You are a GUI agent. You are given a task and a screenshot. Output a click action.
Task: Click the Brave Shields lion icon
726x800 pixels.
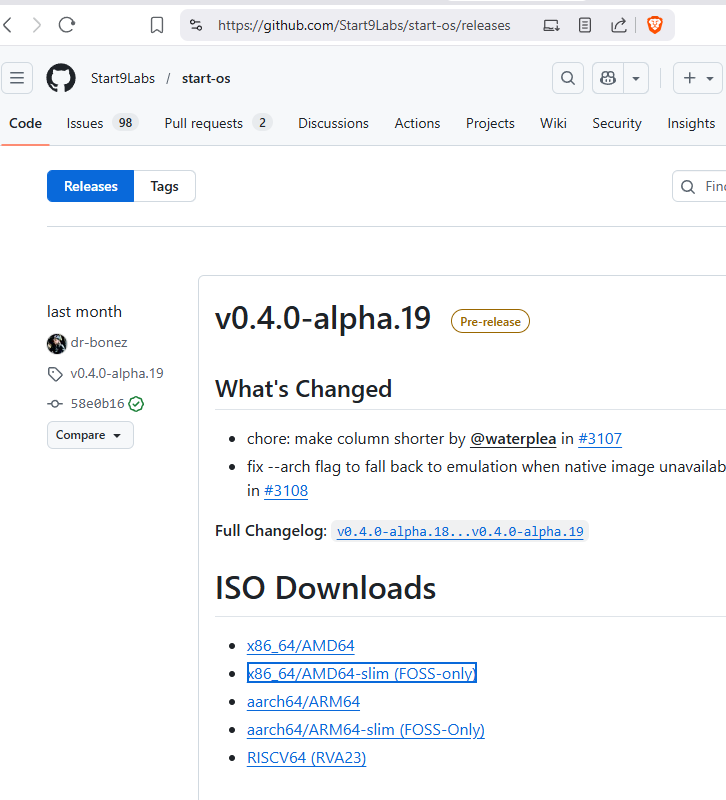pyautogui.click(x=654, y=25)
